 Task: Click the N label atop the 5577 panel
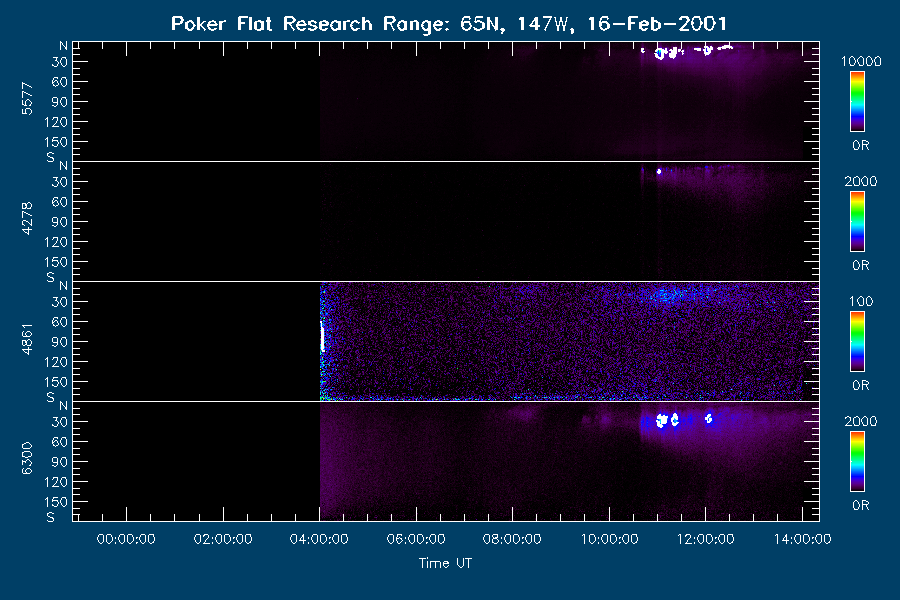pos(63,46)
